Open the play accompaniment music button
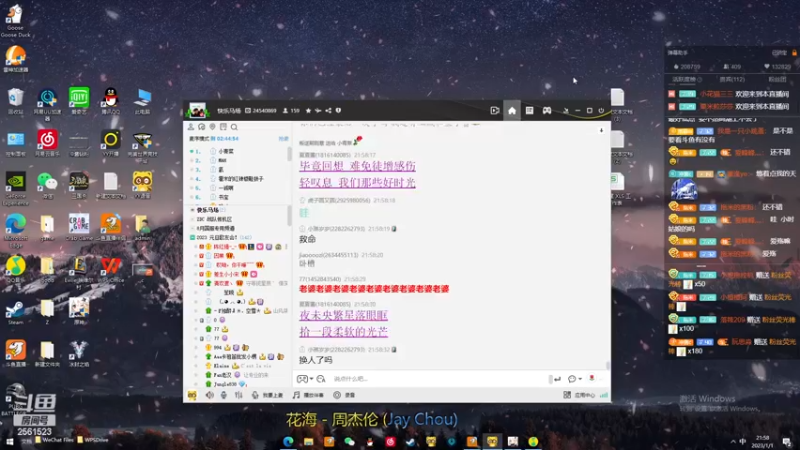The image size is (800, 450). coord(308,395)
